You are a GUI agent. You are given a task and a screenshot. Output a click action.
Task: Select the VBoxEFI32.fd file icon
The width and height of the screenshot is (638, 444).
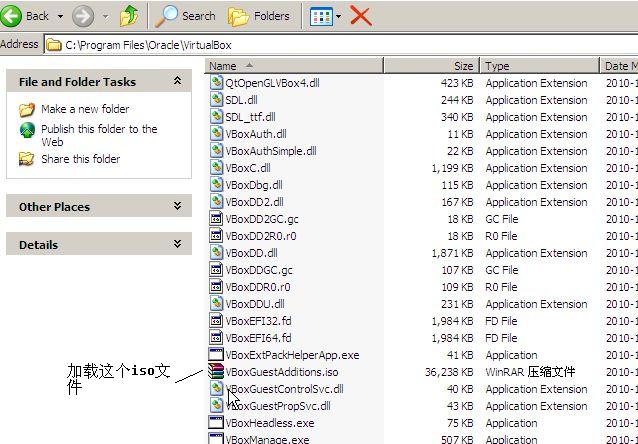(216, 321)
